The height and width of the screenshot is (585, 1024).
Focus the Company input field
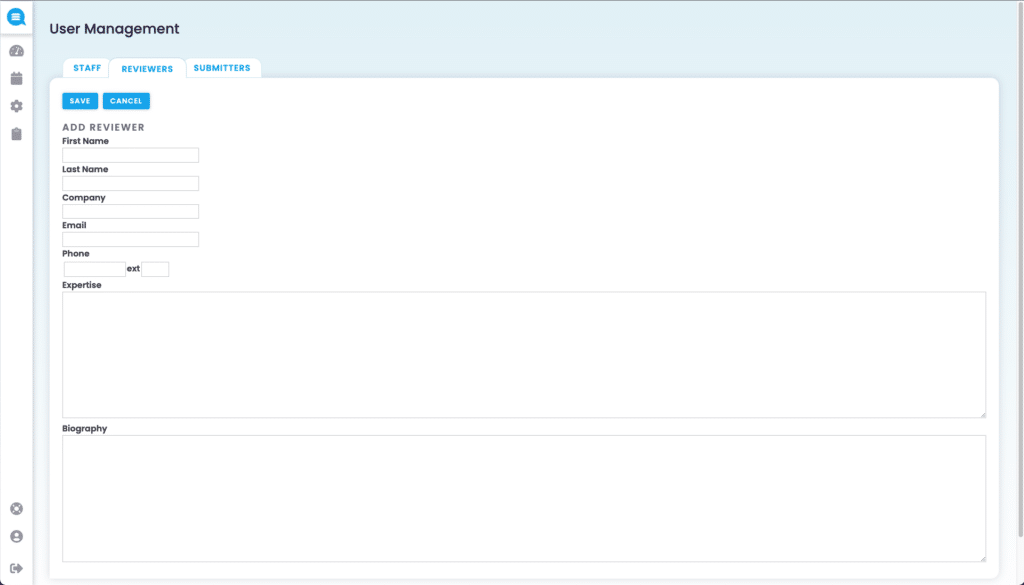tap(131, 212)
